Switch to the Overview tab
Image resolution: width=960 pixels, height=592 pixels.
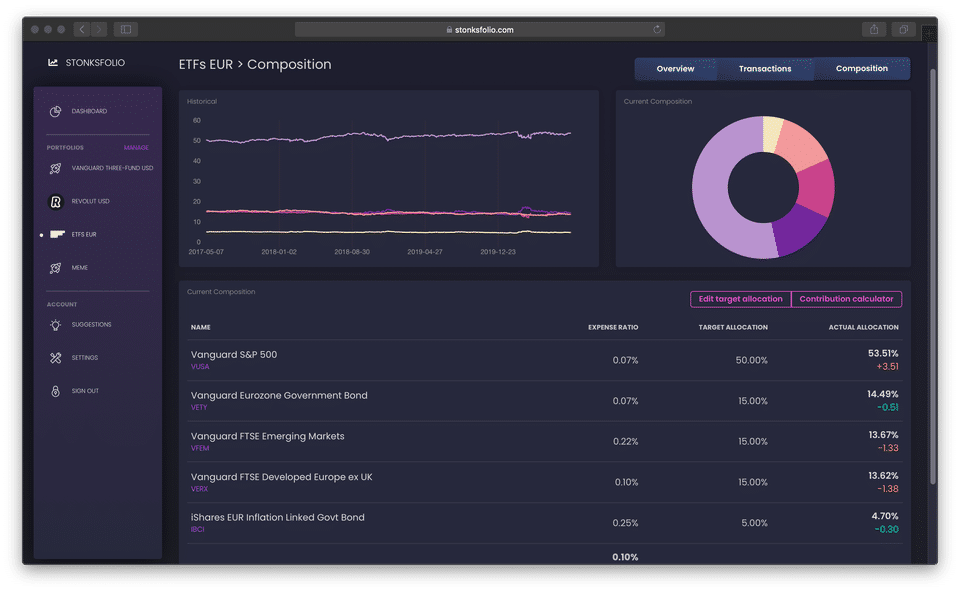pos(675,69)
